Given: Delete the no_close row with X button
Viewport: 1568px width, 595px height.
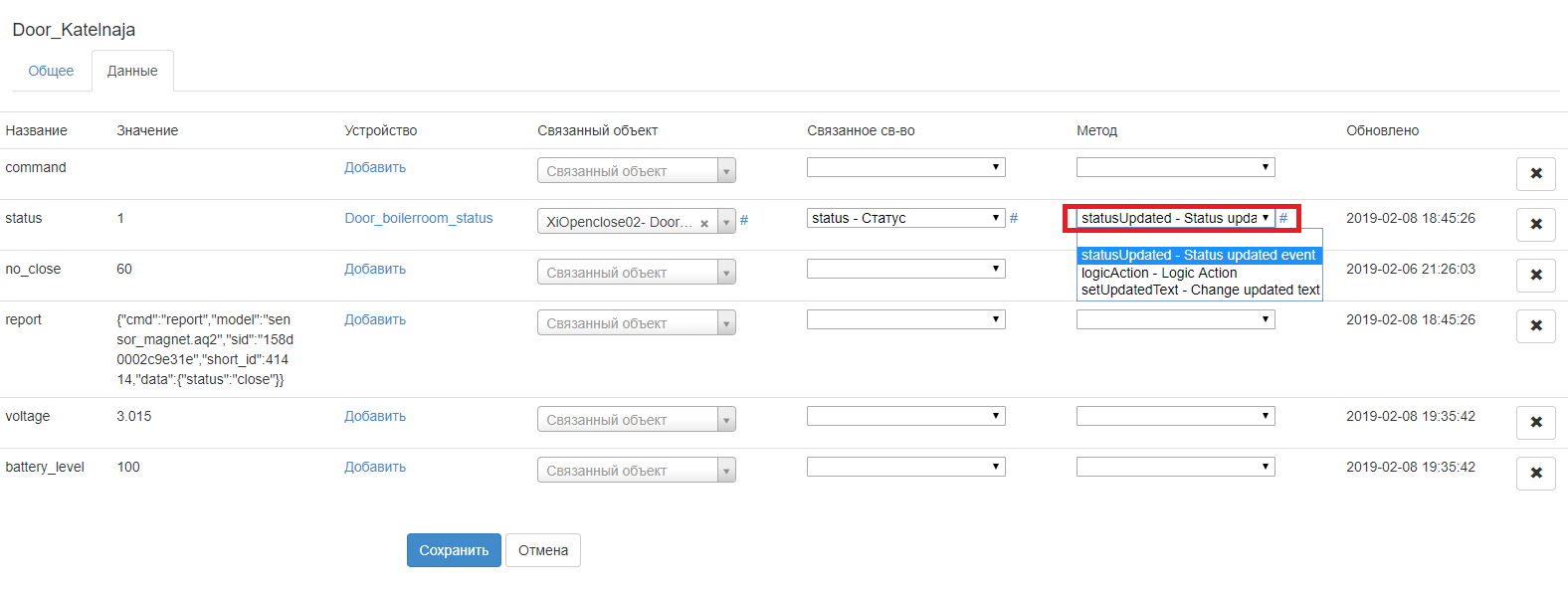Looking at the screenshot, I should point(1535,275).
